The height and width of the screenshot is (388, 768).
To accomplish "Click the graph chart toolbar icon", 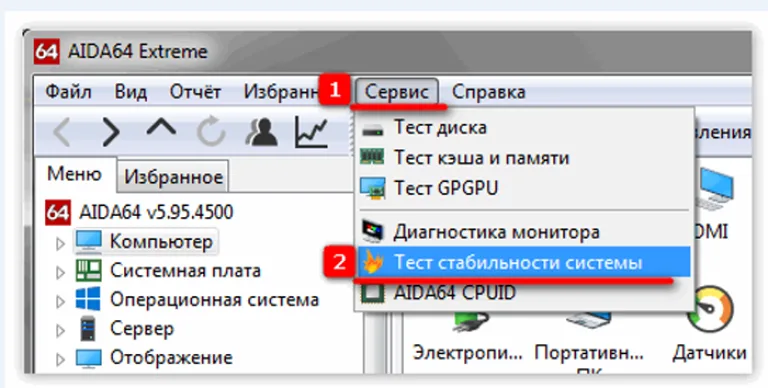I will [x=311, y=131].
